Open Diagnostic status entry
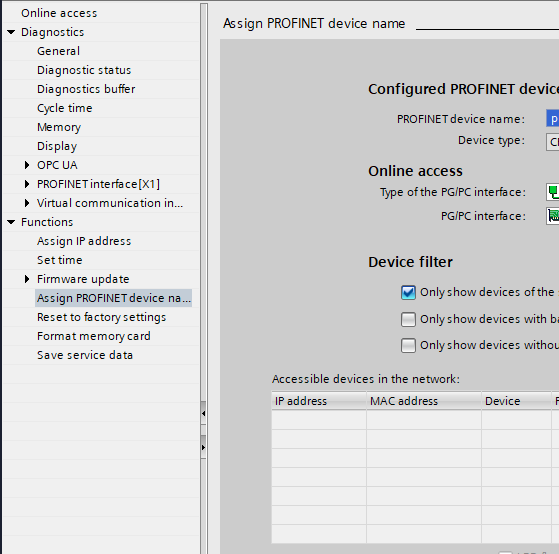The image size is (559, 554). pos(84,70)
